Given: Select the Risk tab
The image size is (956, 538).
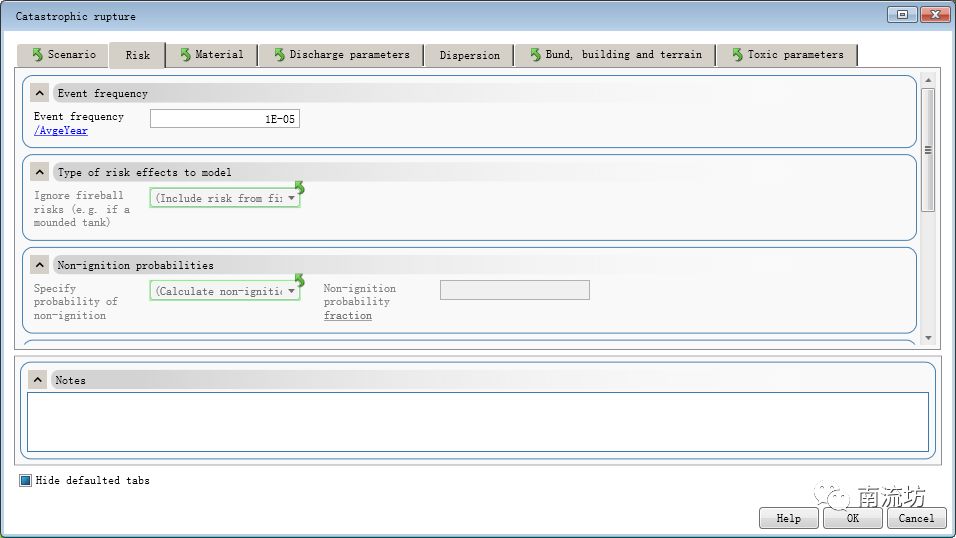Looking at the screenshot, I should click(x=137, y=55).
